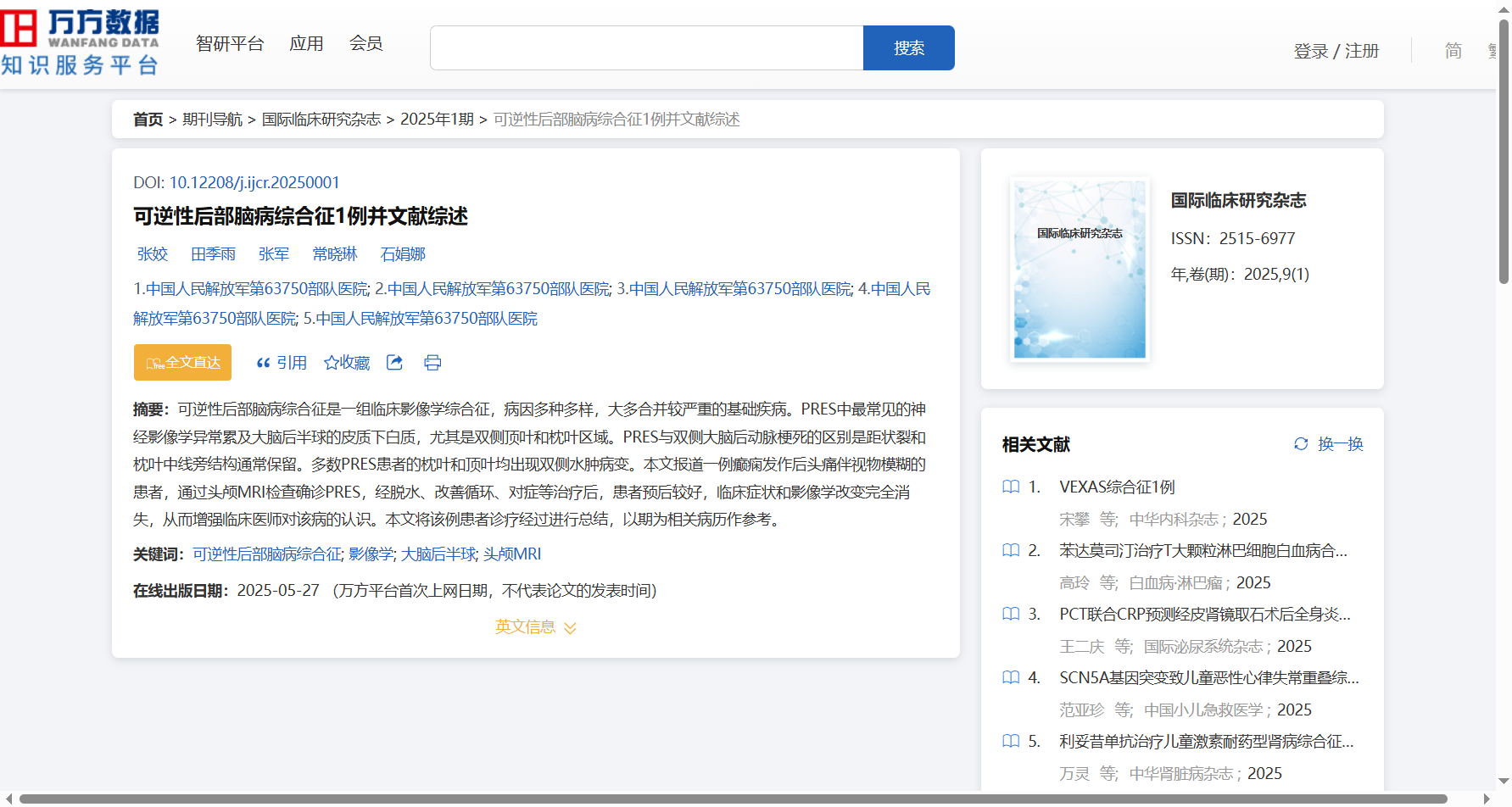Open the 应用 menu
The width and height of the screenshot is (1512, 807).
click(x=306, y=44)
